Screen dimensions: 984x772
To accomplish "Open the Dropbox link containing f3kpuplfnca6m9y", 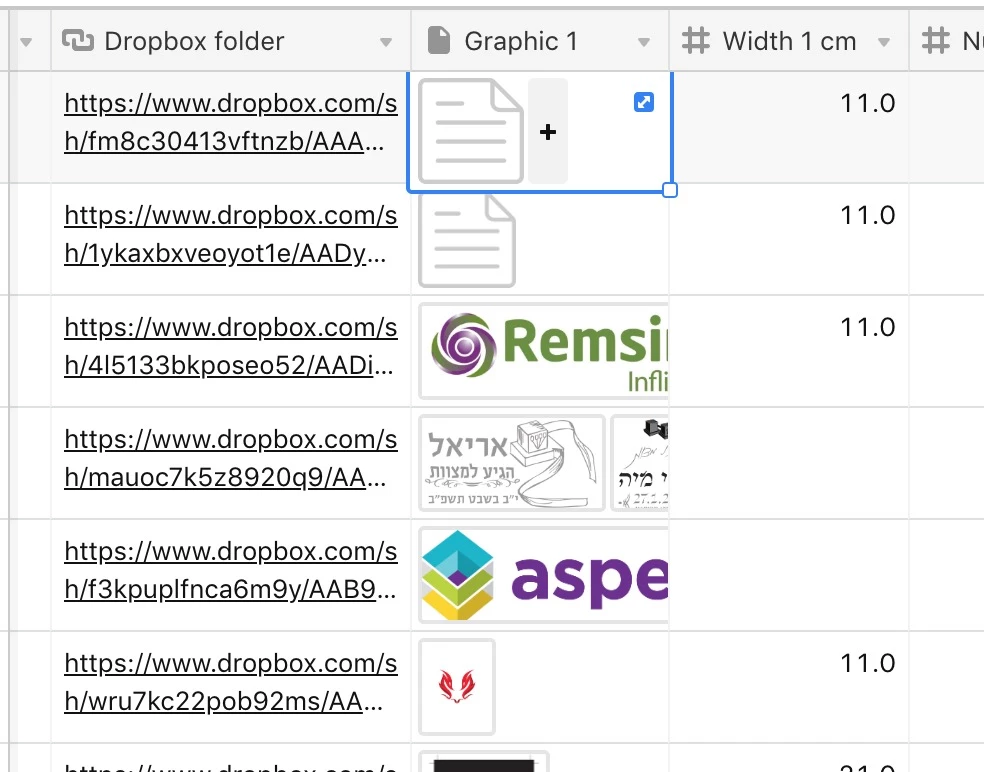I will pyautogui.click(x=231, y=570).
